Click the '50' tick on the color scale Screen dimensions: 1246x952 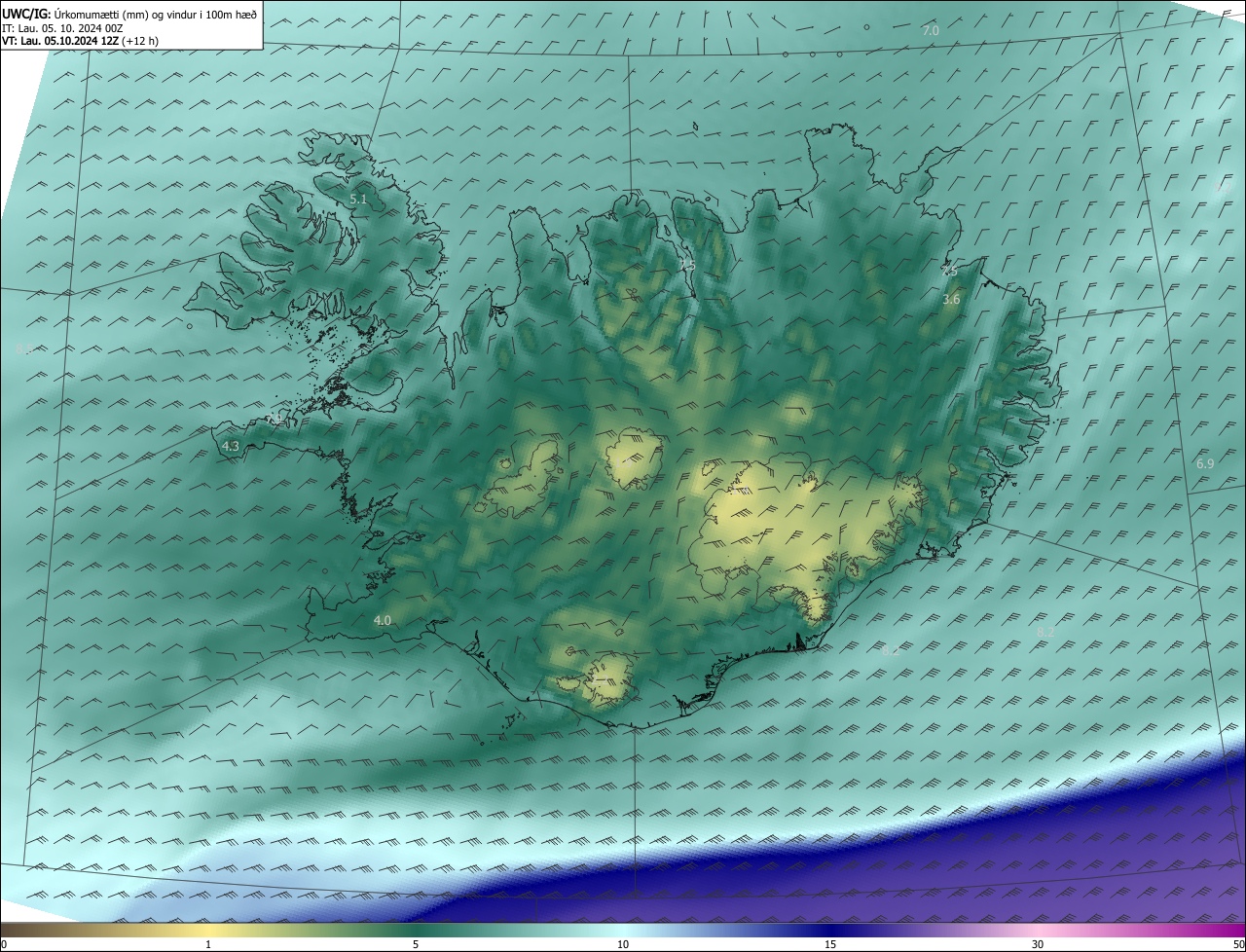[x=1238, y=944]
